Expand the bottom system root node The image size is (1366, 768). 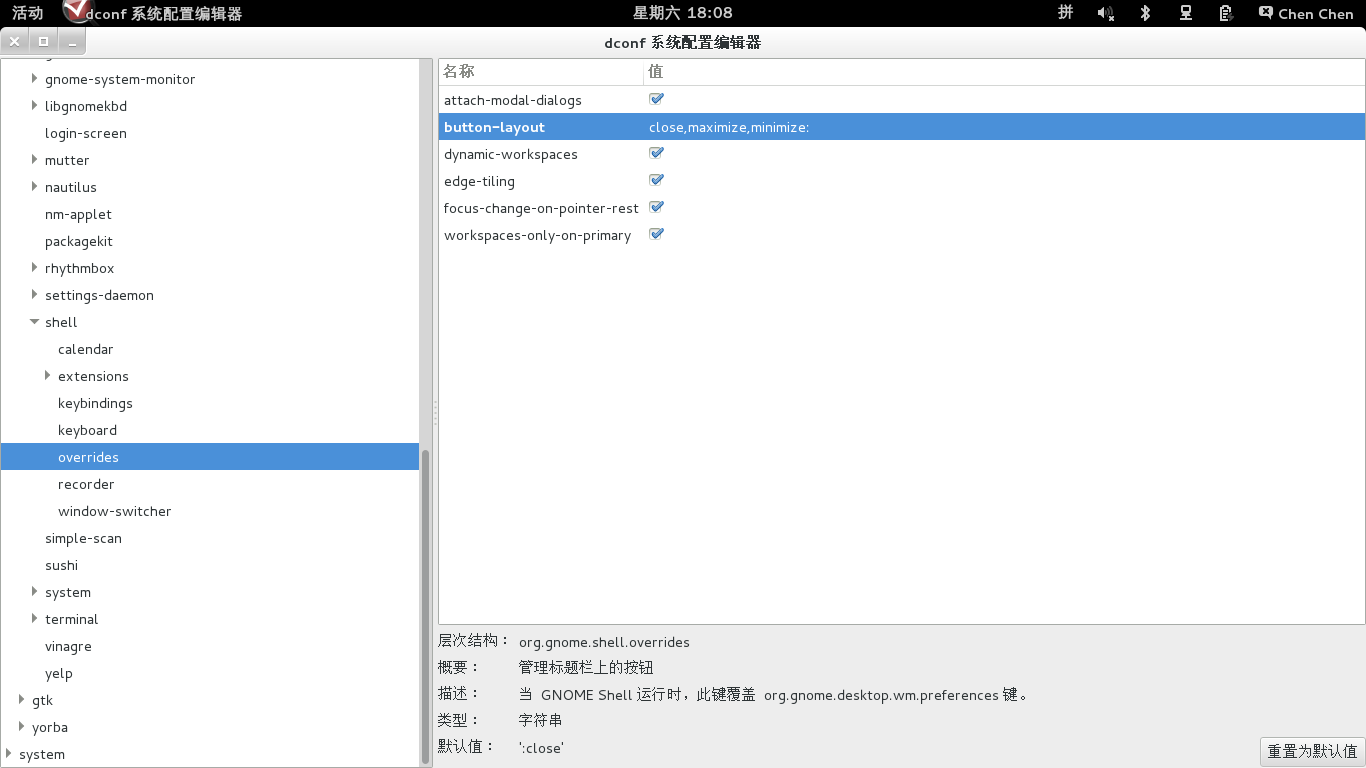pos(9,754)
